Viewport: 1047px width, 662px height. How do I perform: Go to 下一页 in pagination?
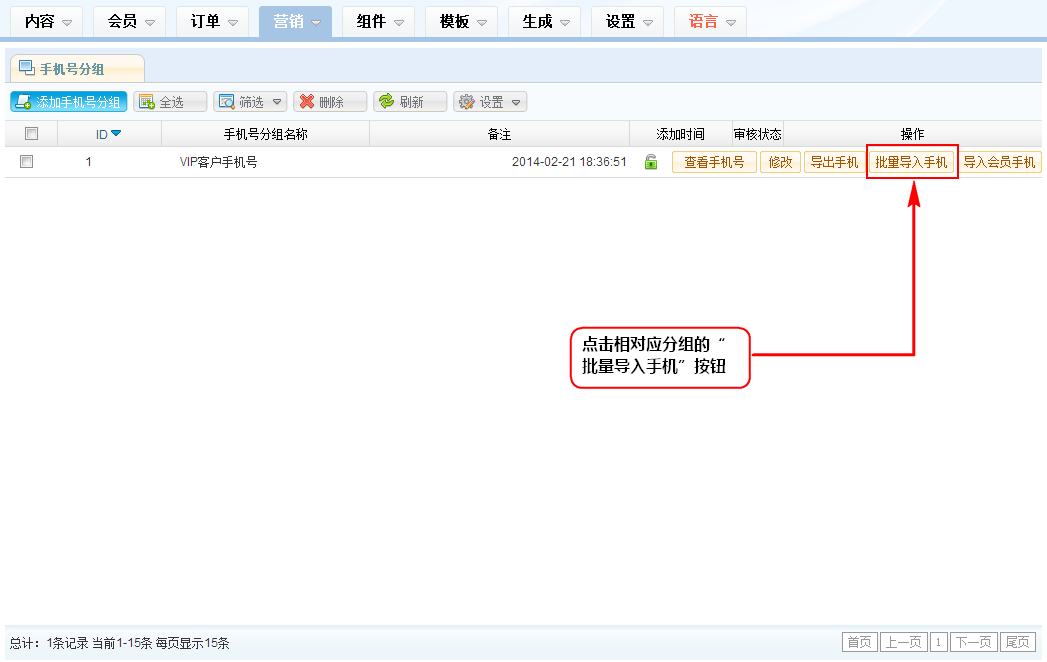coord(973,642)
